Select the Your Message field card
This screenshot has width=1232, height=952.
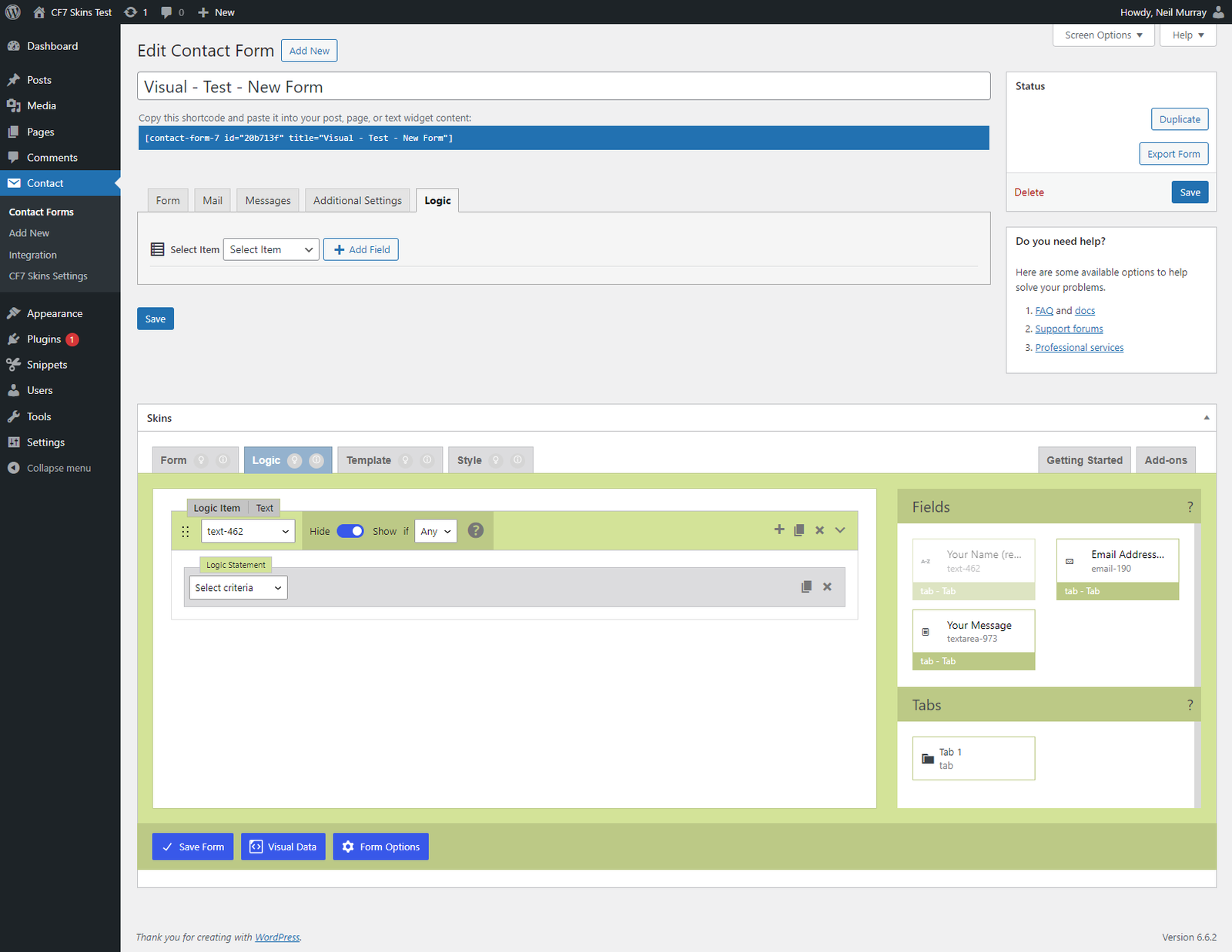(x=973, y=632)
